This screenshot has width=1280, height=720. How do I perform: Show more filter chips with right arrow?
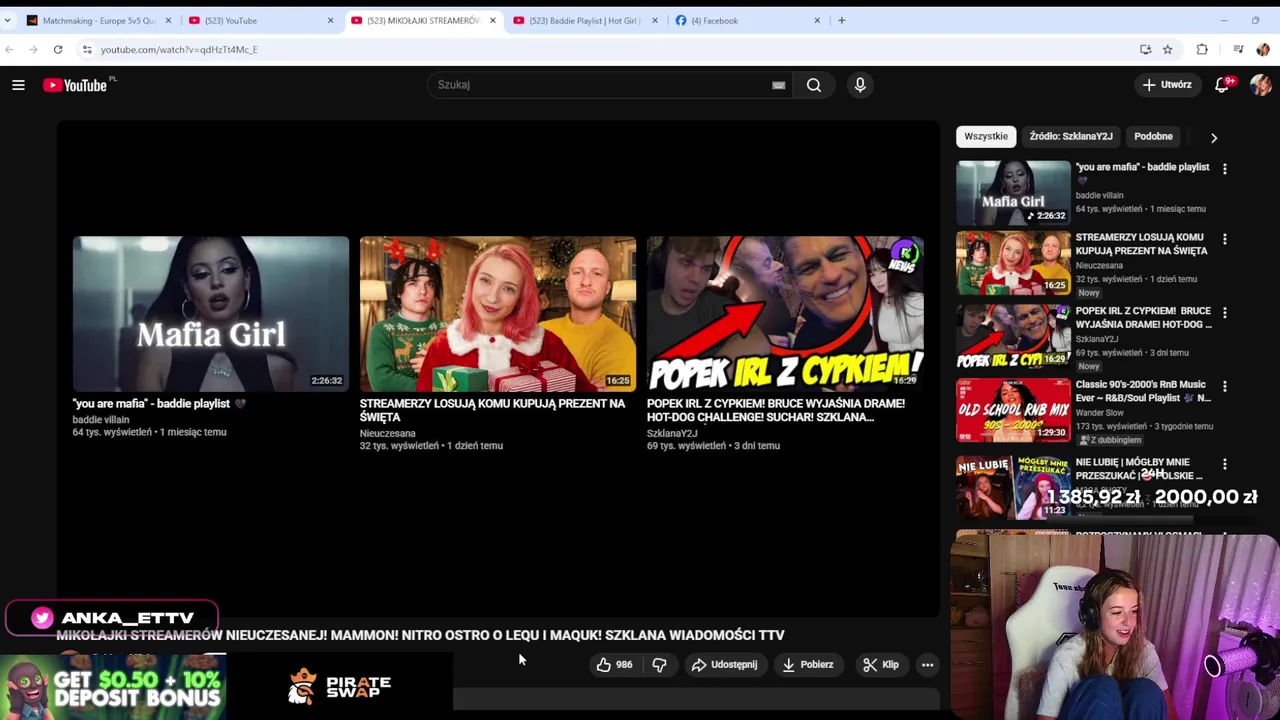[1214, 137]
